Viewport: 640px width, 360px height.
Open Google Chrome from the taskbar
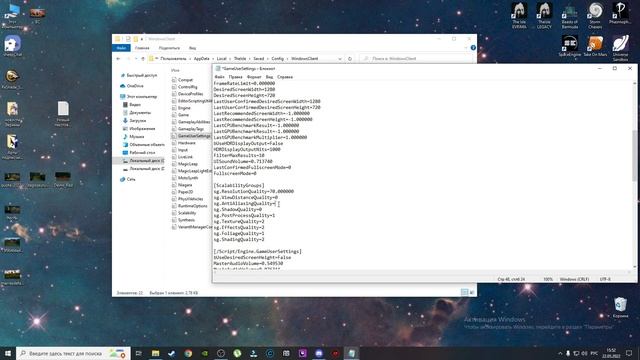188,353
